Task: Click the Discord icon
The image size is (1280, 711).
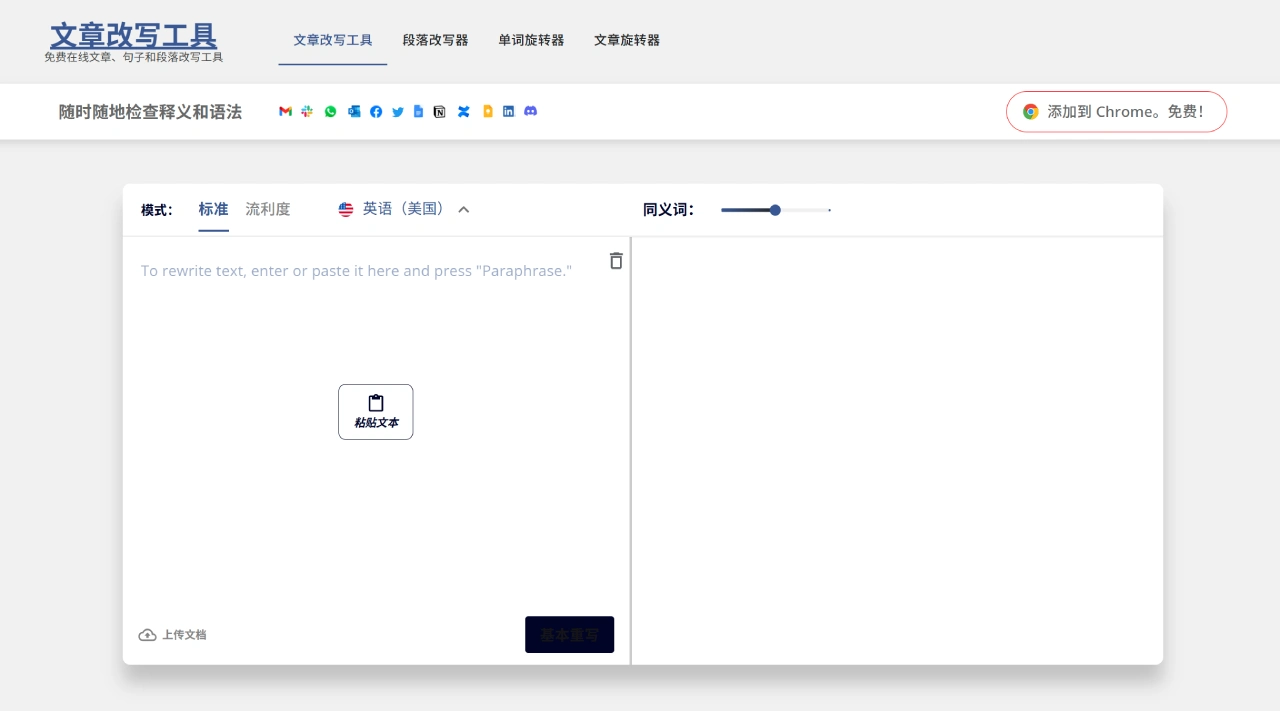Action: coord(531,111)
